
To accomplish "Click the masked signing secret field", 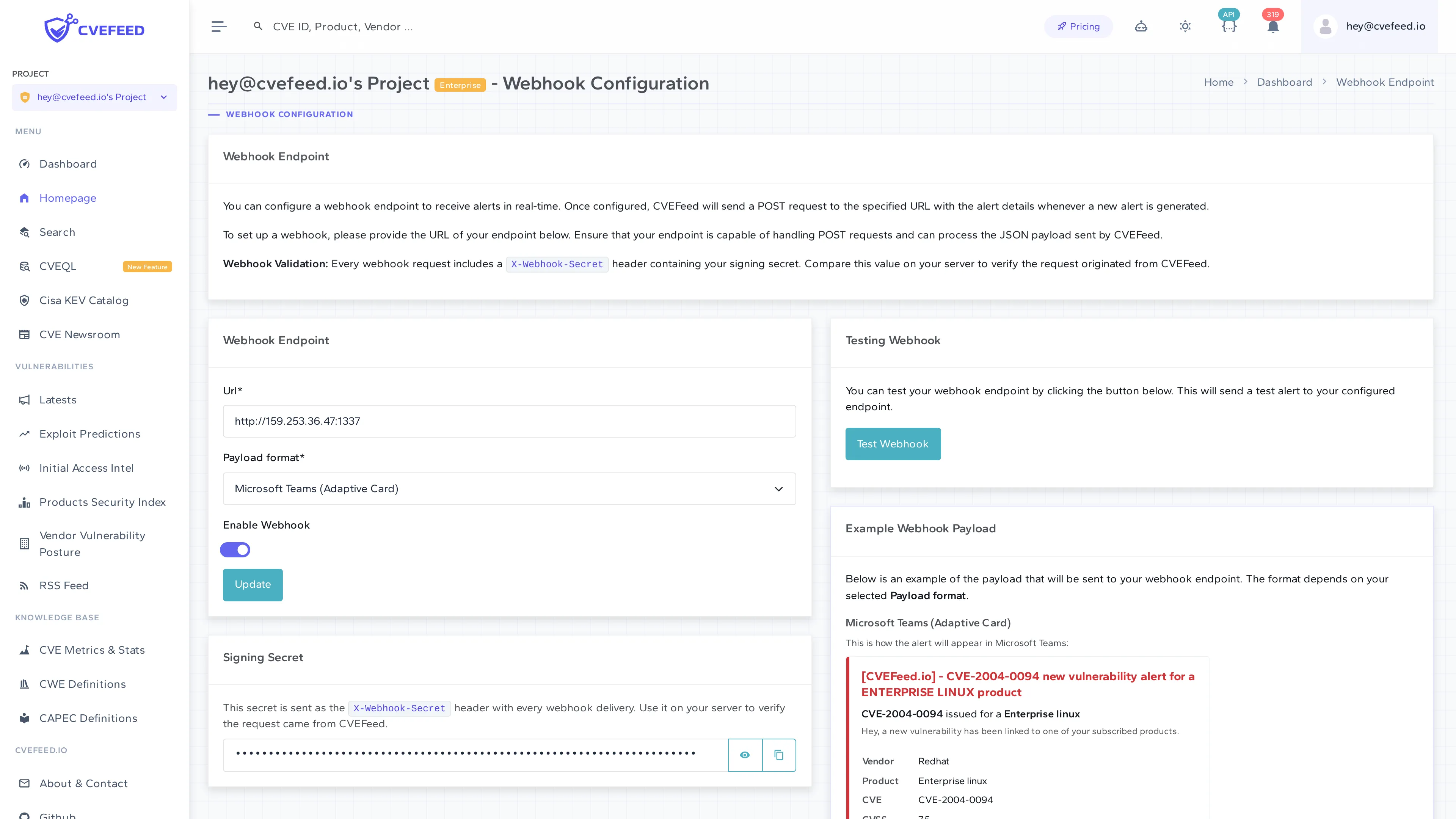I will click(475, 755).
